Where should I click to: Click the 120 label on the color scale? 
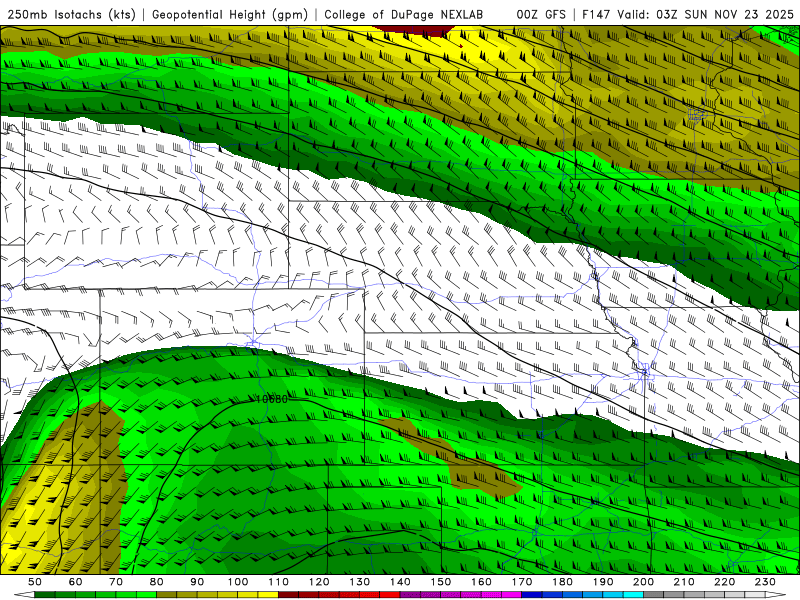pyautogui.click(x=319, y=582)
